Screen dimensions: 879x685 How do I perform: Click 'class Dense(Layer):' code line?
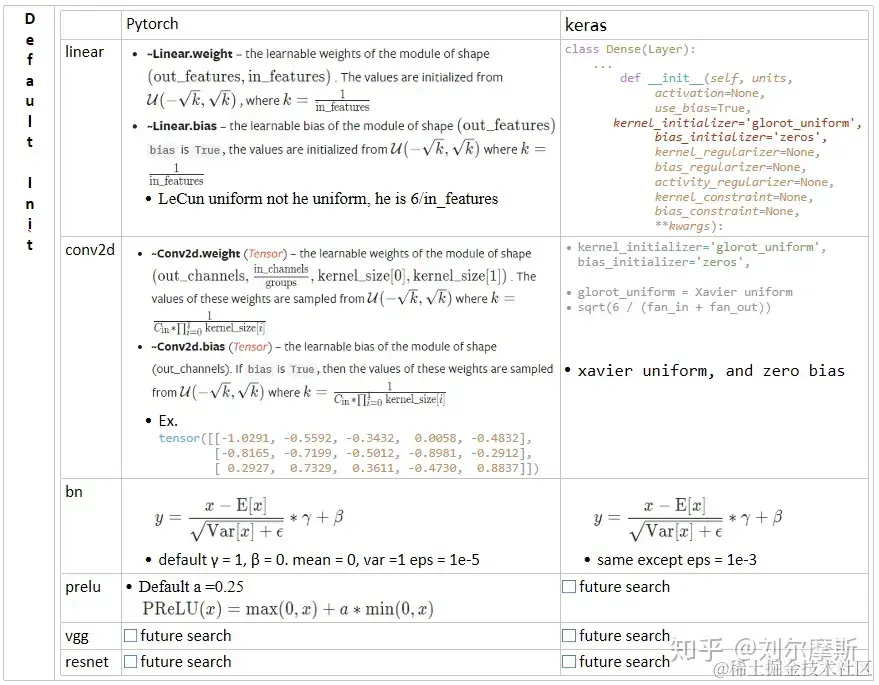tap(630, 49)
